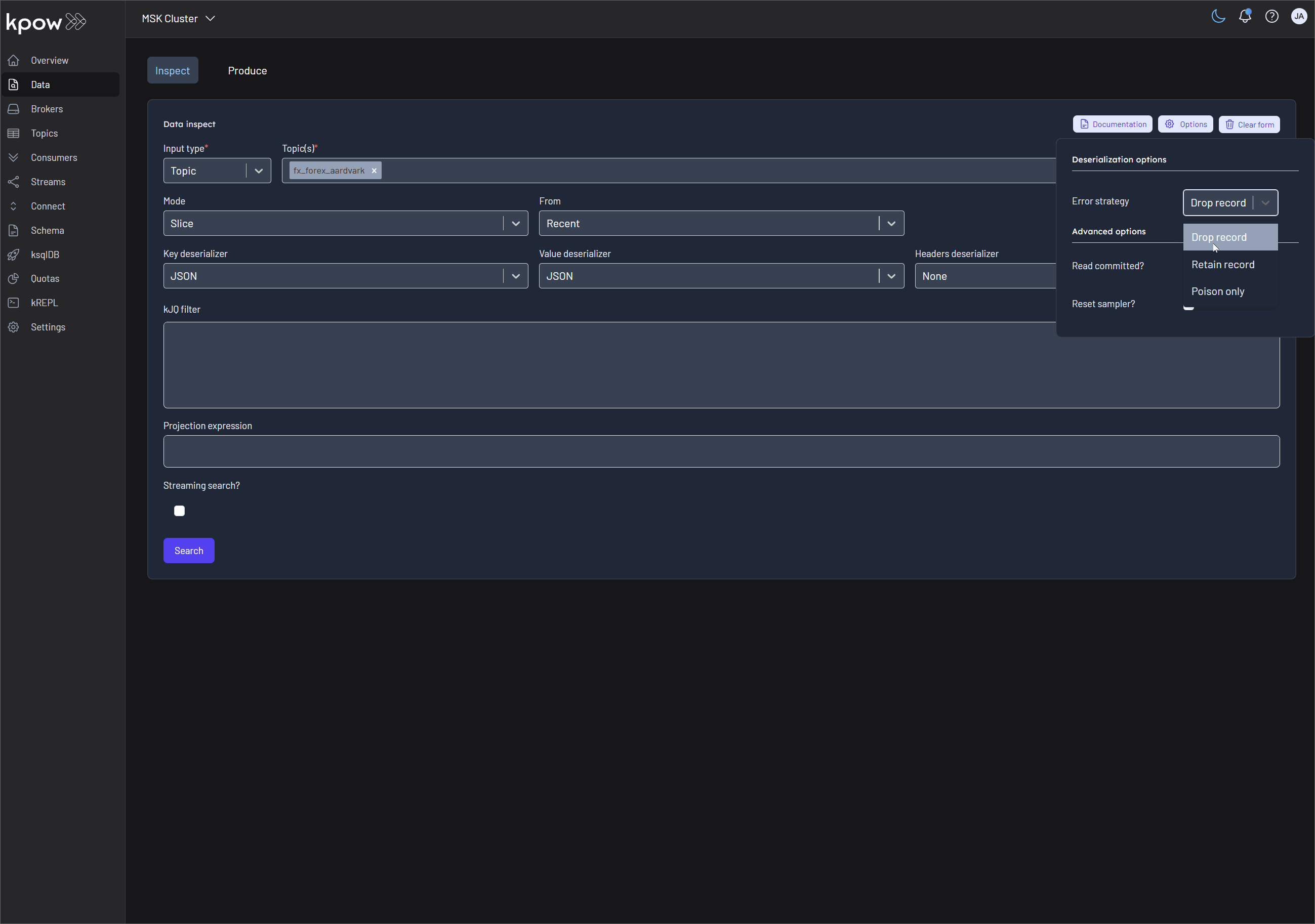Image resolution: width=1315 pixels, height=924 pixels.
Task: Open the Documentation link
Action: click(1112, 123)
